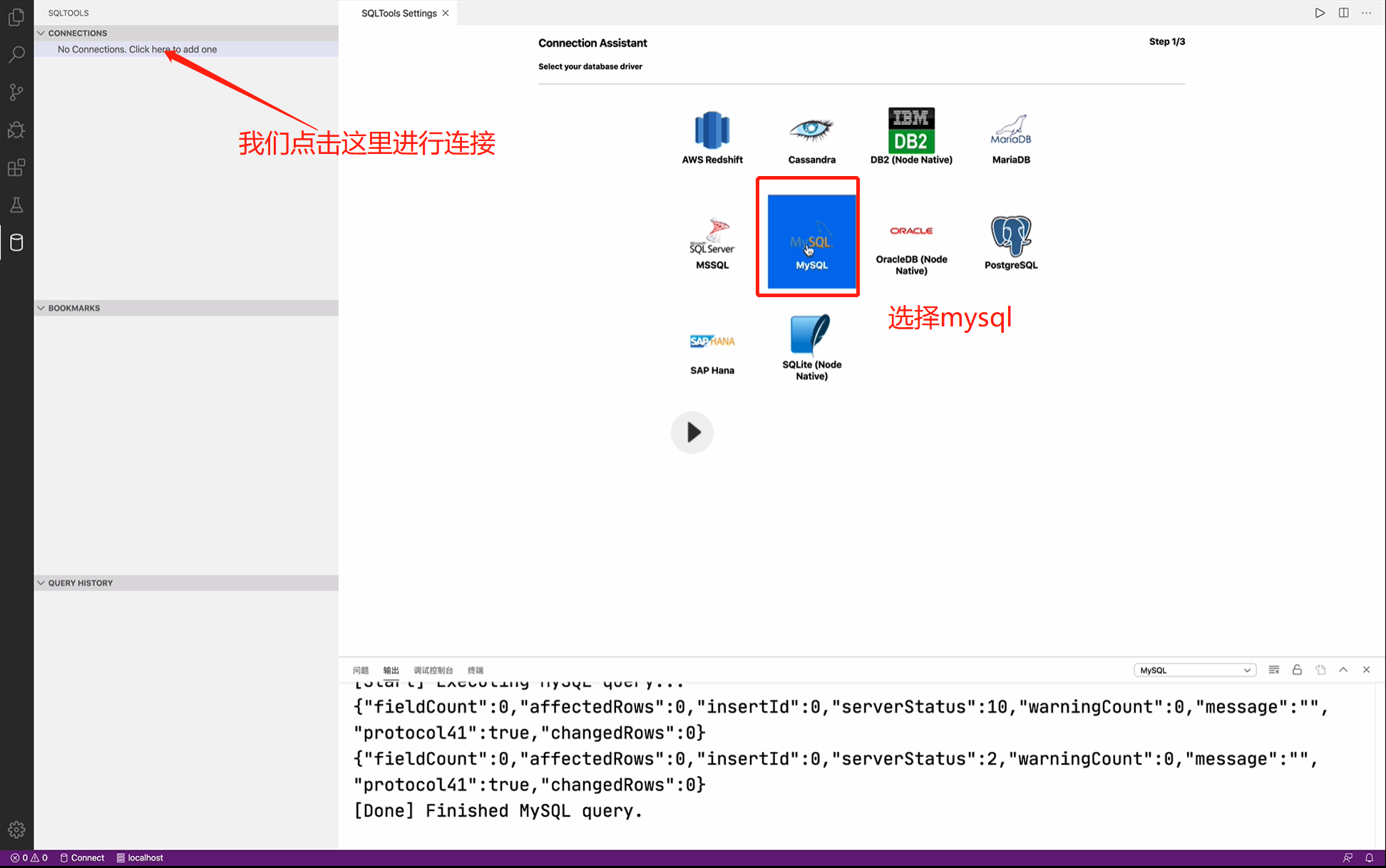Open notifications bell
This screenshot has width=1386, height=868.
click(x=1369, y=857)
